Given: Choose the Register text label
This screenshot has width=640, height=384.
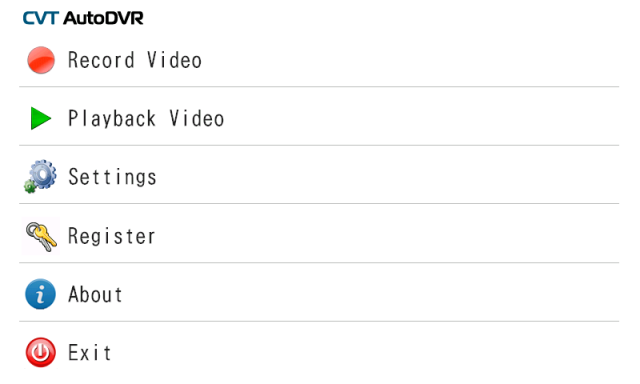Looking at the screenshot, I should click(x=111, y=236).
